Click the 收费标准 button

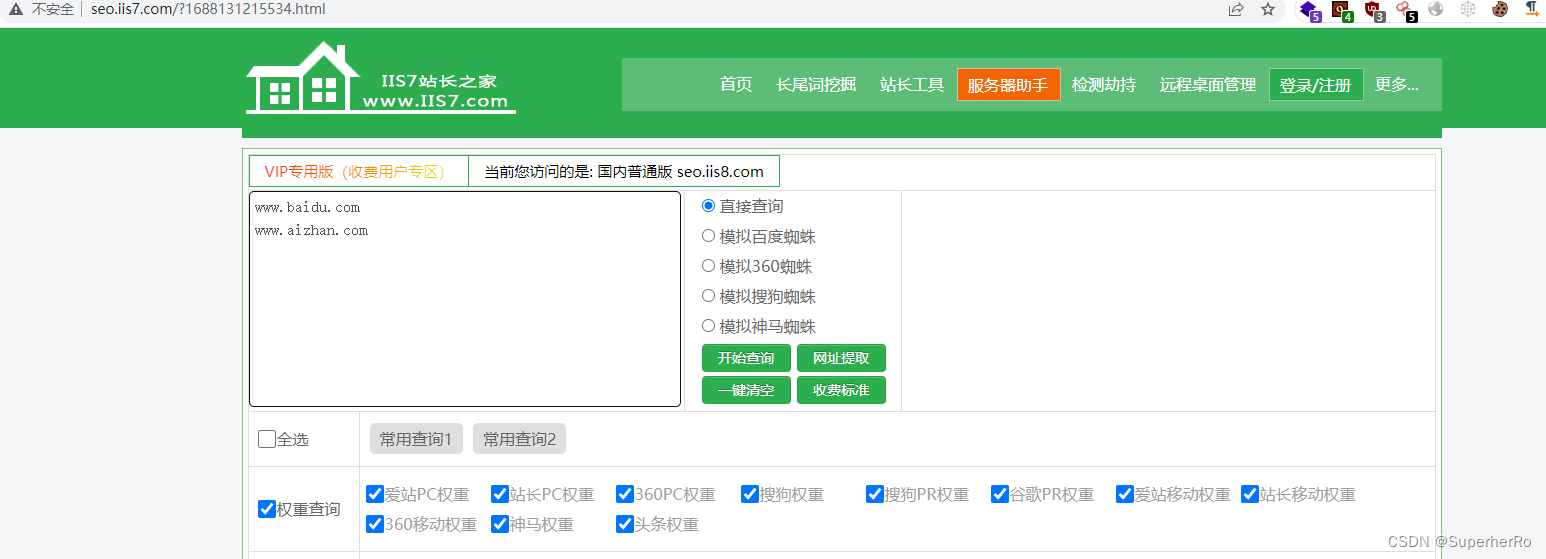[841, 390]
